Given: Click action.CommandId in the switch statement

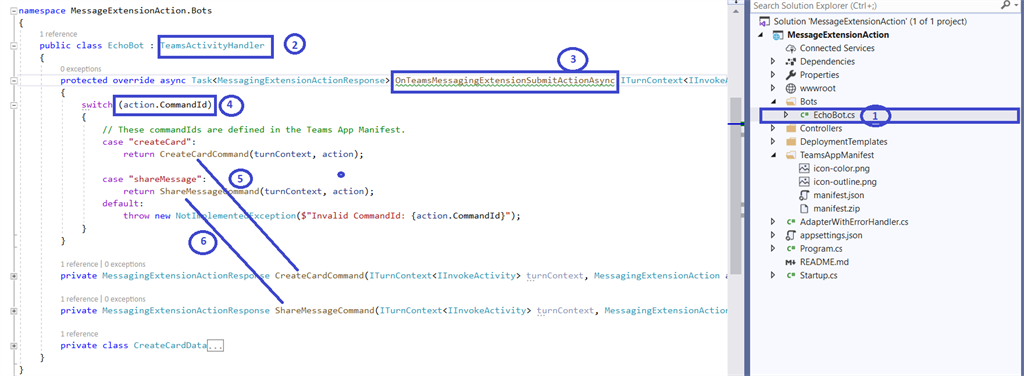Looking at the screenshot, I should 165,104.
